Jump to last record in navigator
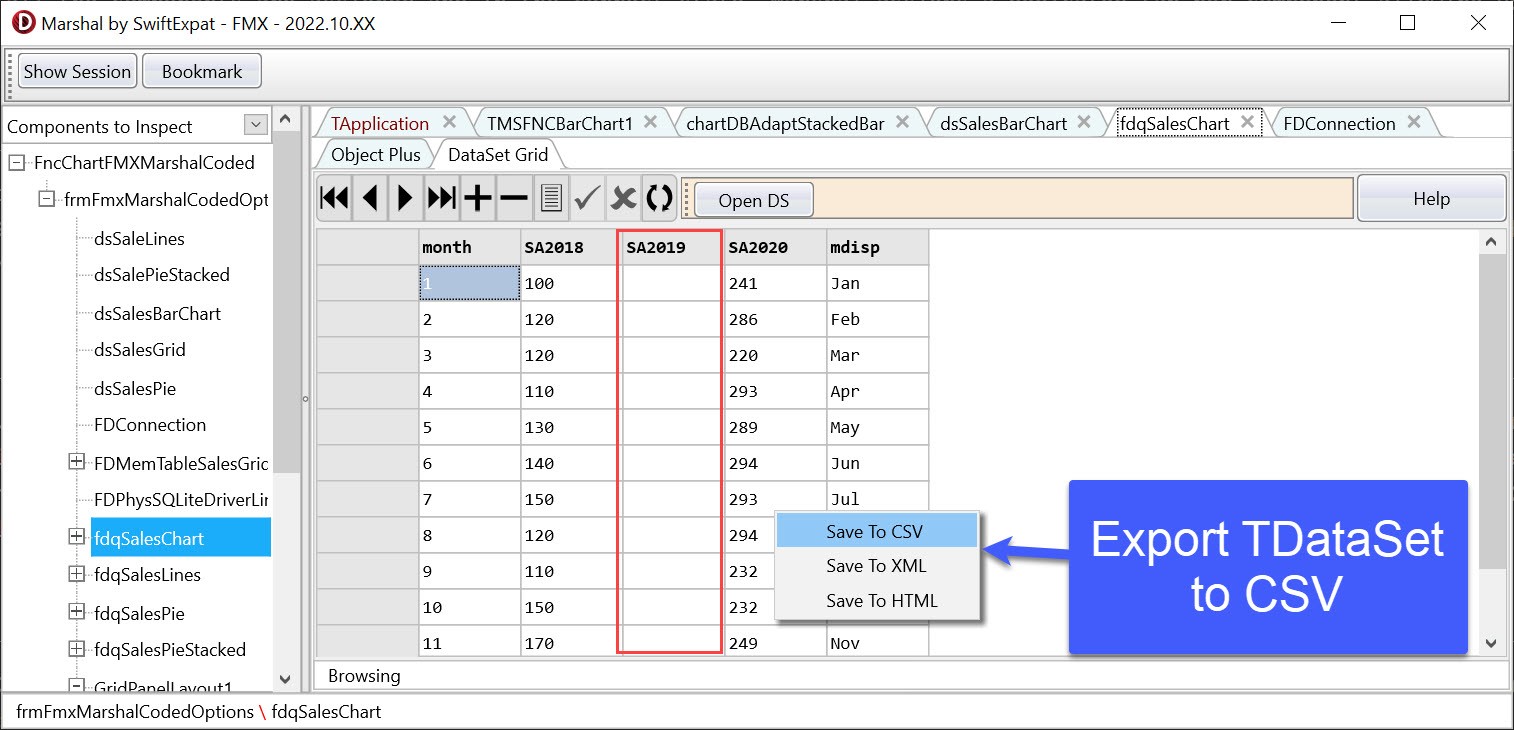Viewport: 1514px width, 730px height. [442, 198]
